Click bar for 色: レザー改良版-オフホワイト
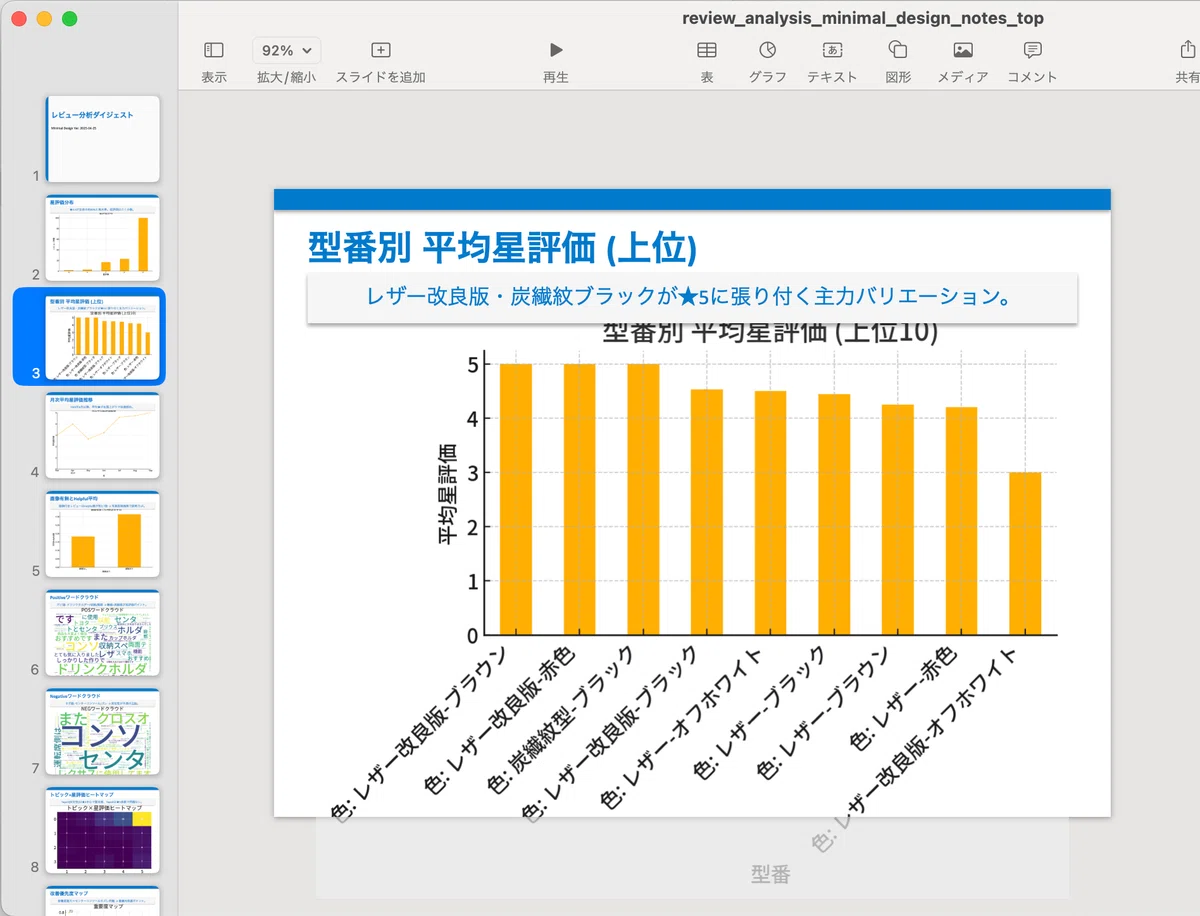 coord(1025,553)
